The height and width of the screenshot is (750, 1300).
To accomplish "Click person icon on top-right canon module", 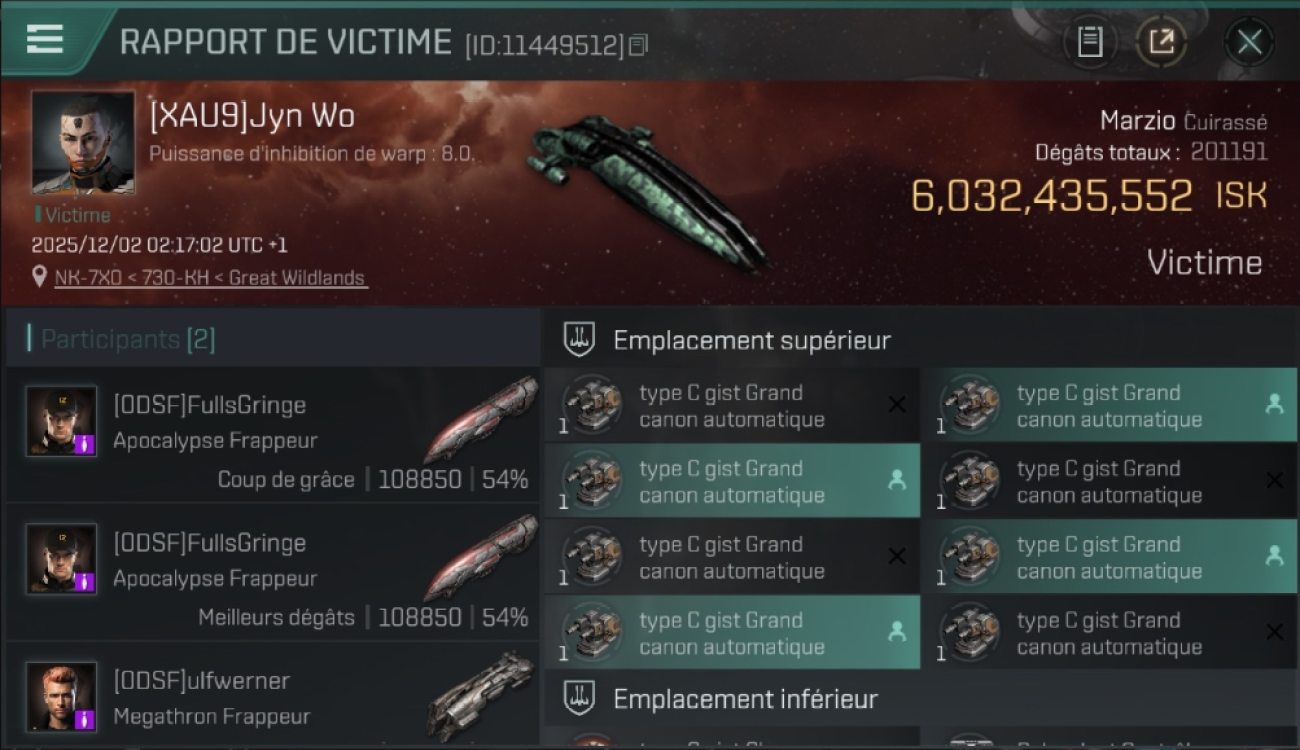I will pyautogui.click(x=1274, y=404).
